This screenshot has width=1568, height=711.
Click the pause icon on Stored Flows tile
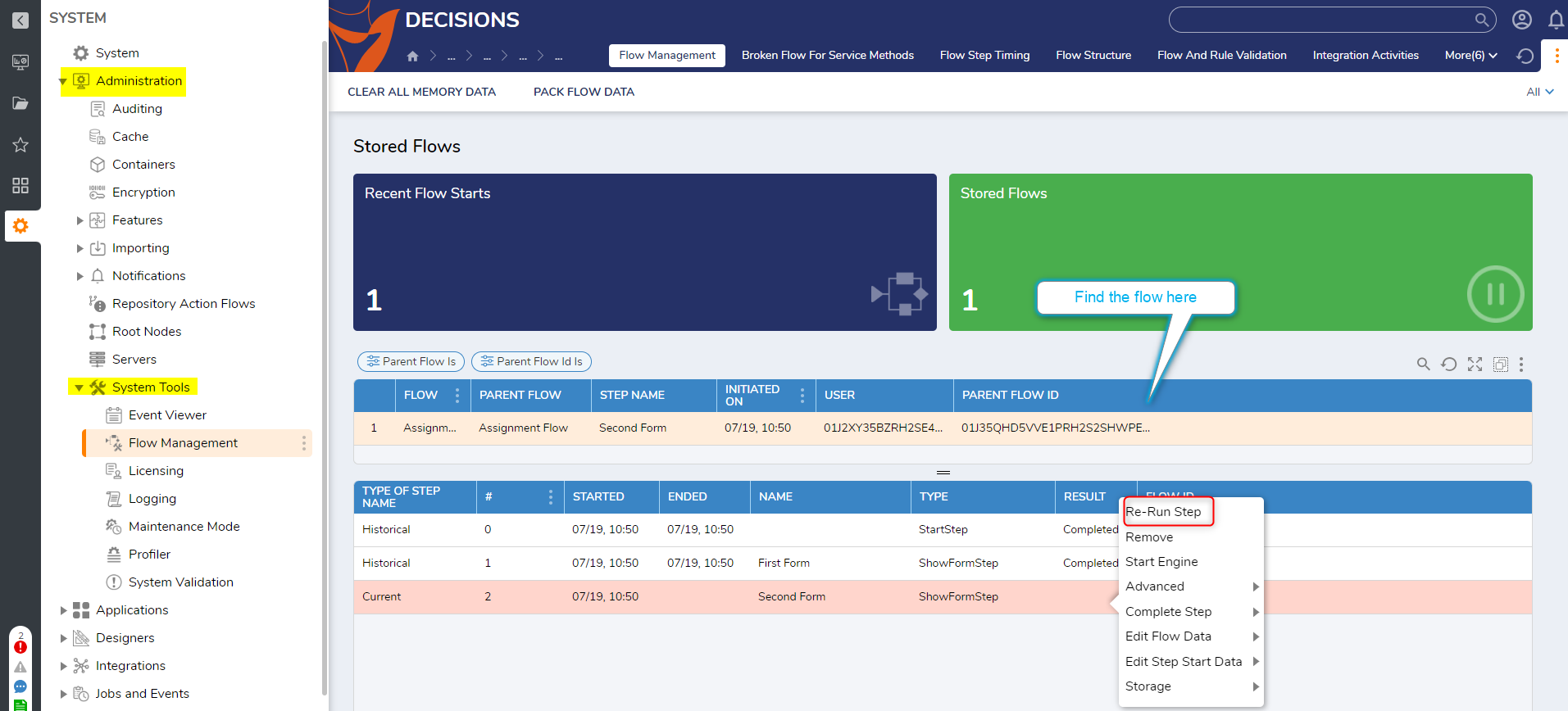tap(1495, 294)
